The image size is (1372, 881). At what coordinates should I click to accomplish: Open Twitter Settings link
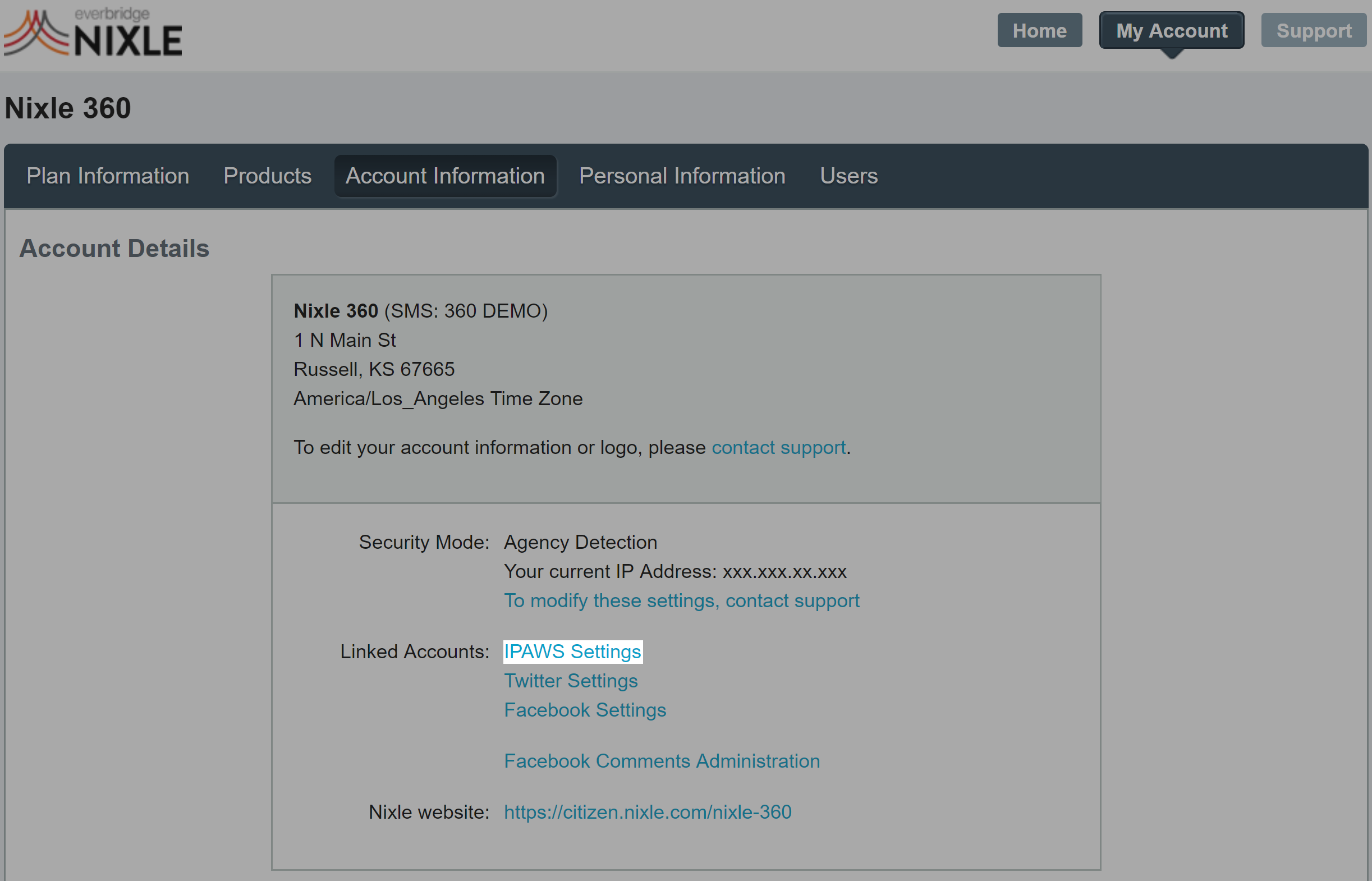570,681
